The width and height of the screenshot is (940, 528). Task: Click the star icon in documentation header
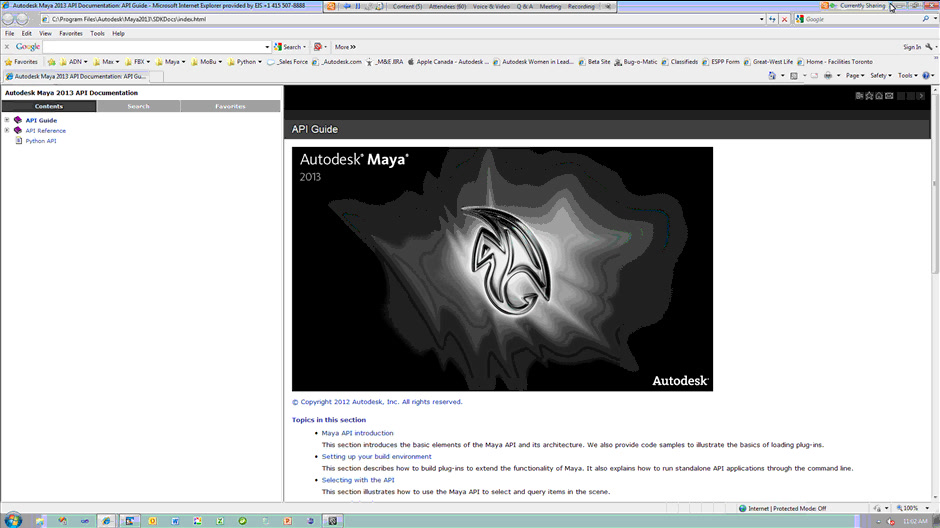pos(869,96)
